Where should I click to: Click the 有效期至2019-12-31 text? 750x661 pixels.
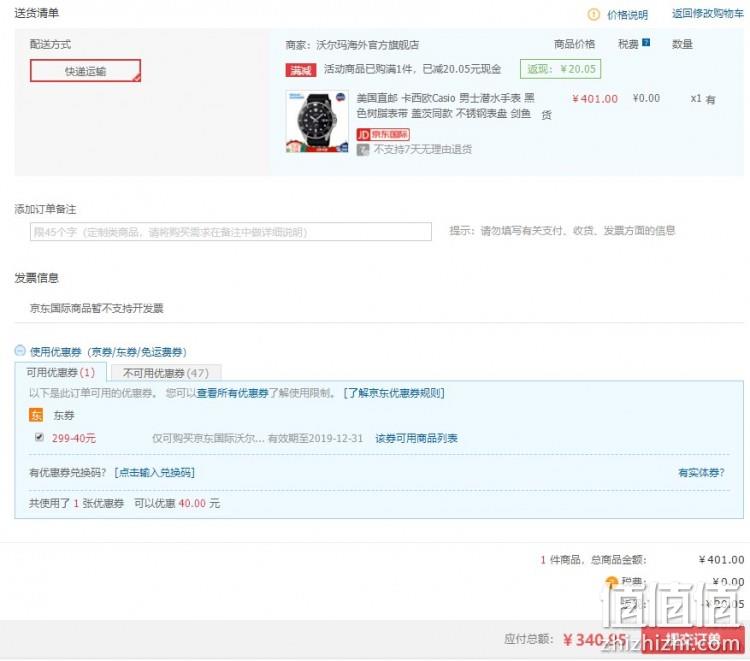click(x=315, y=438)
